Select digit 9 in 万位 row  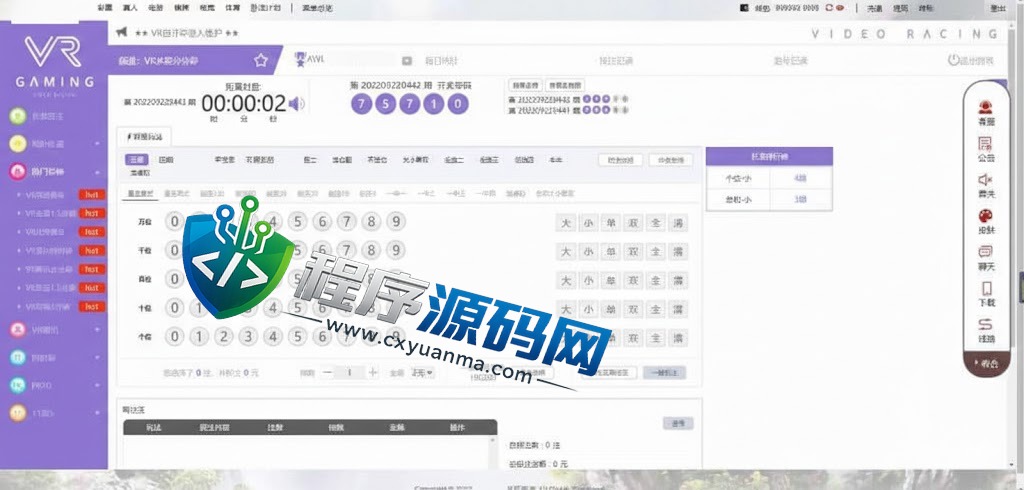(x=396, y=221)
